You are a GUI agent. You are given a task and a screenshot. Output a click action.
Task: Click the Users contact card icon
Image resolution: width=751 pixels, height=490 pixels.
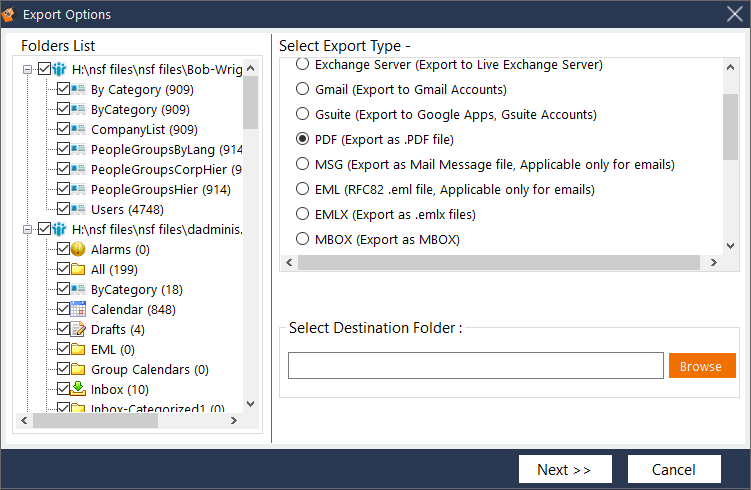(78, 209)
